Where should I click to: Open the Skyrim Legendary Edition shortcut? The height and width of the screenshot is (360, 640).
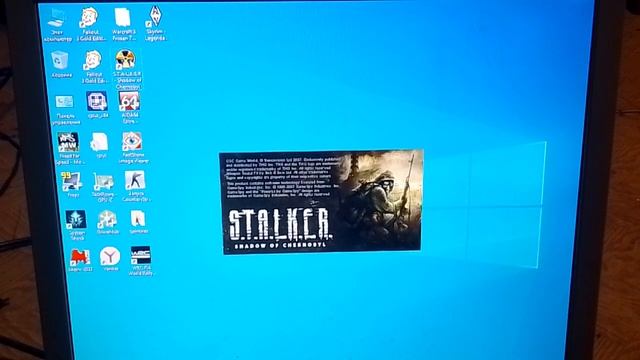click(x=156, y=24)
